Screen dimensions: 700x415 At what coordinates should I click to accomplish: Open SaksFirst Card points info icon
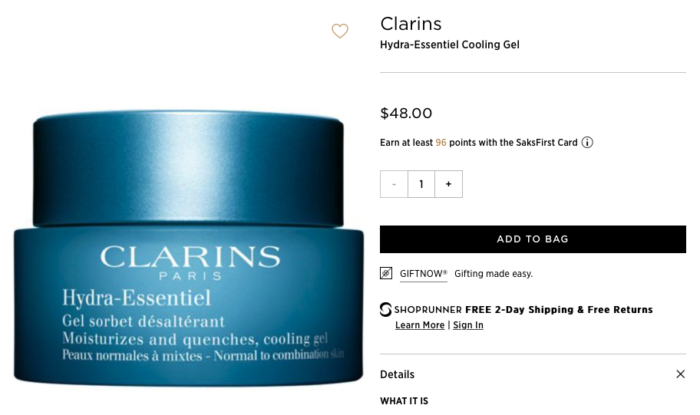[587, 142]
